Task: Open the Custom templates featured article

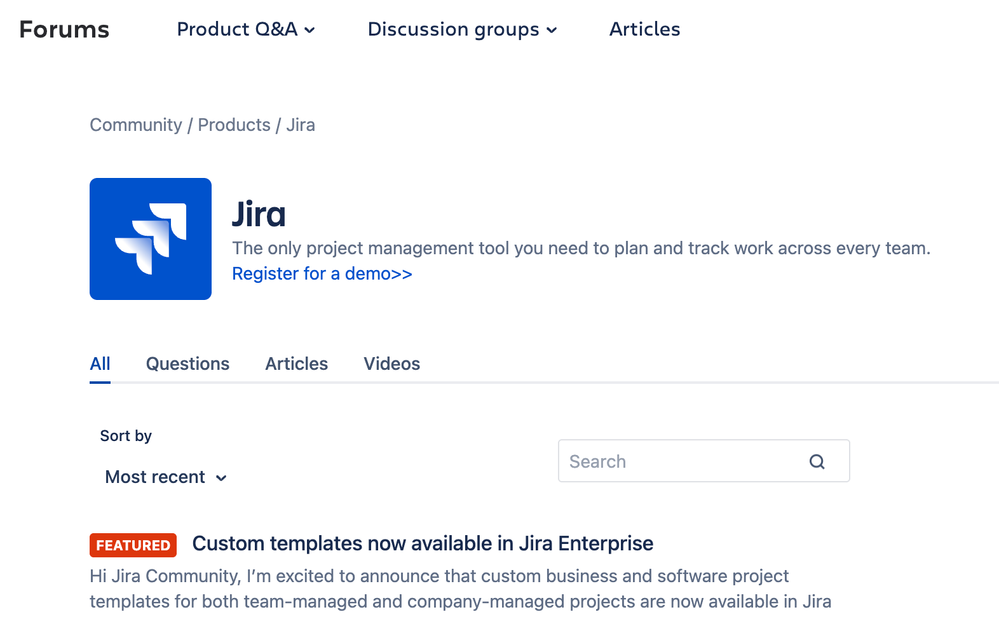Action: [x=422, y=544]
